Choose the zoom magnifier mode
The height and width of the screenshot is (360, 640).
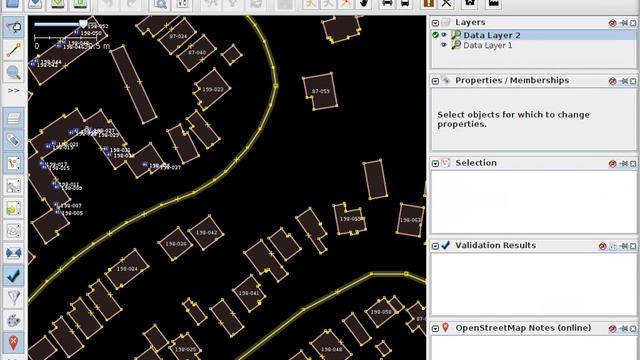13,72
